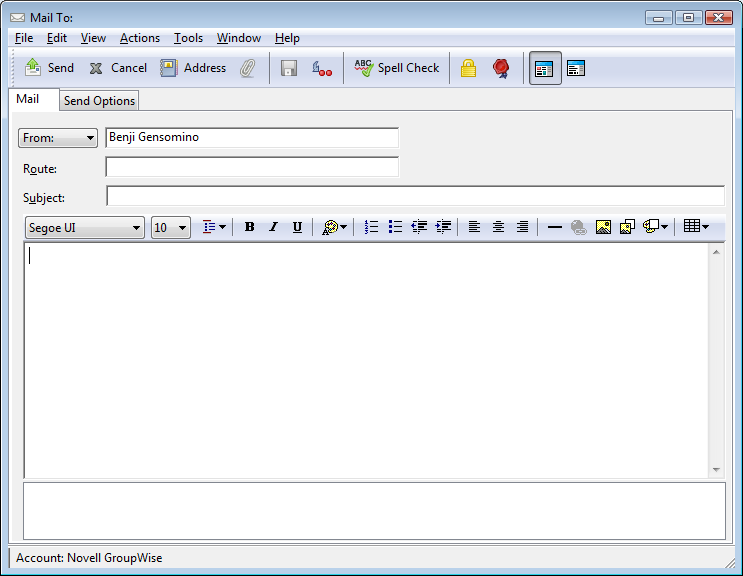Open the emoticon/callout dropdown icon
This screenshot has height=576, width=743.
[655, 227]
